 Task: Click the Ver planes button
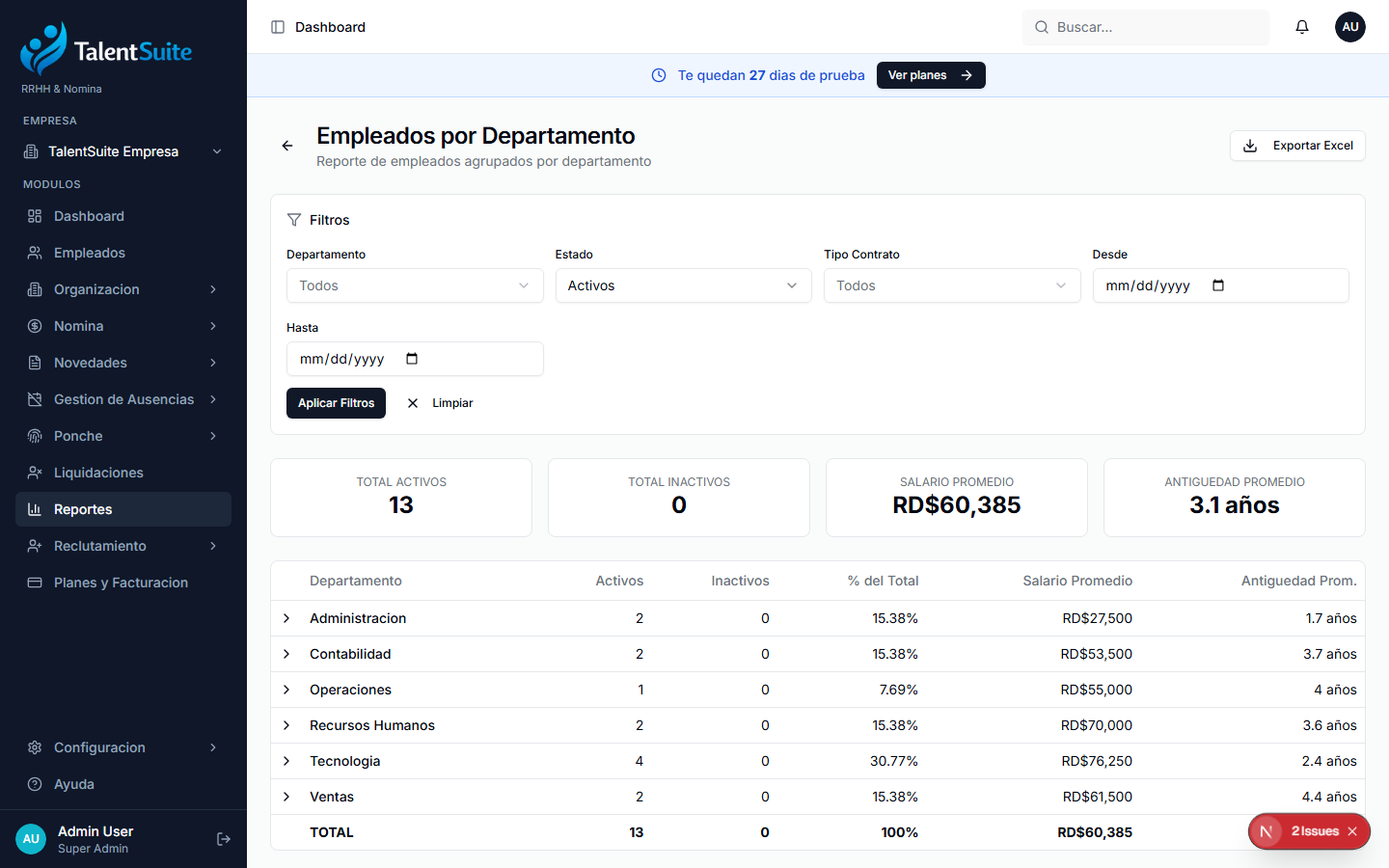931,75
